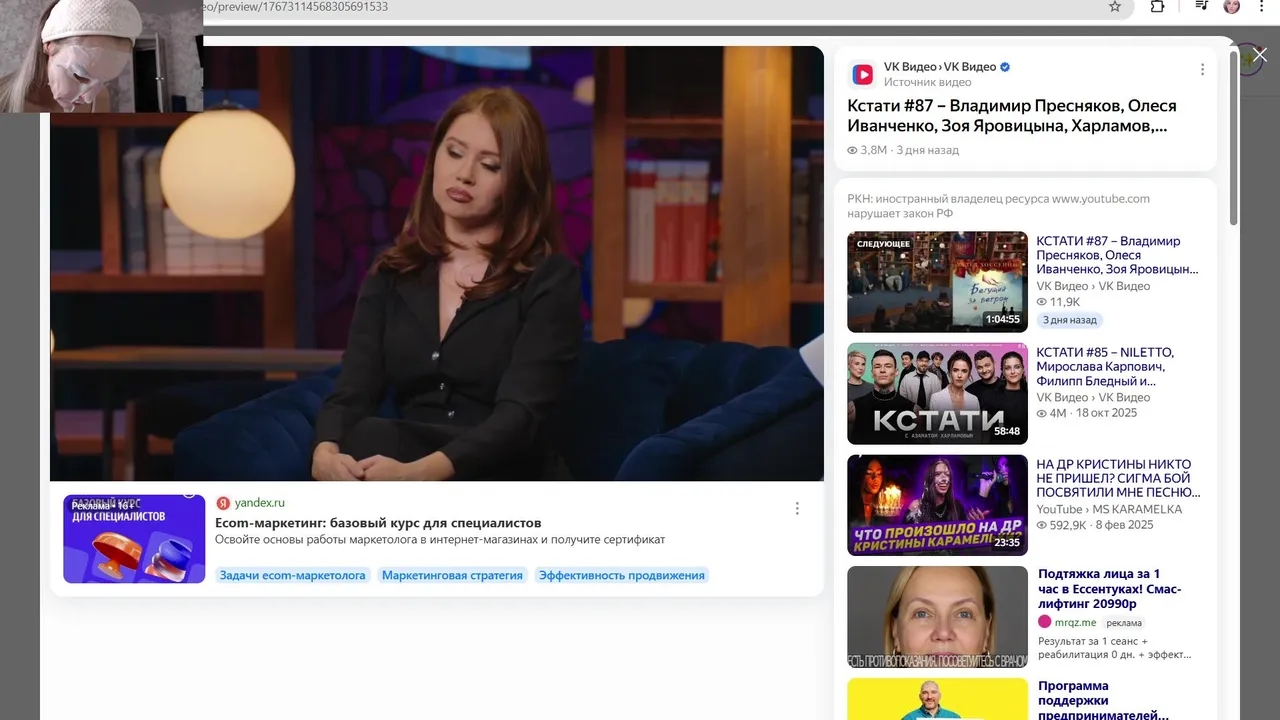1280x720 pixels.
Task: Open the КСТАТИ #85 – NILETTO title link
Action: (x=1105, y=367)
